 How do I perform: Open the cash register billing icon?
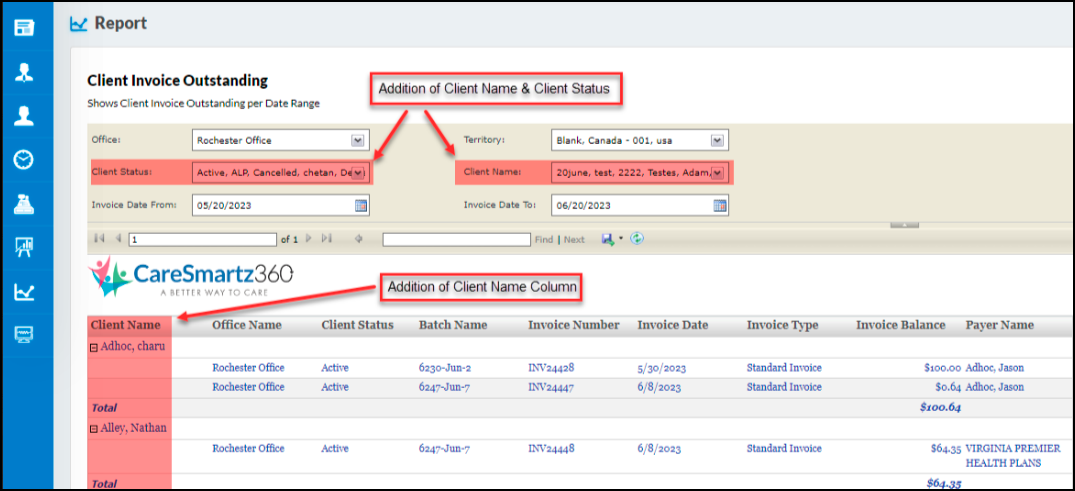tap(24, 204)
